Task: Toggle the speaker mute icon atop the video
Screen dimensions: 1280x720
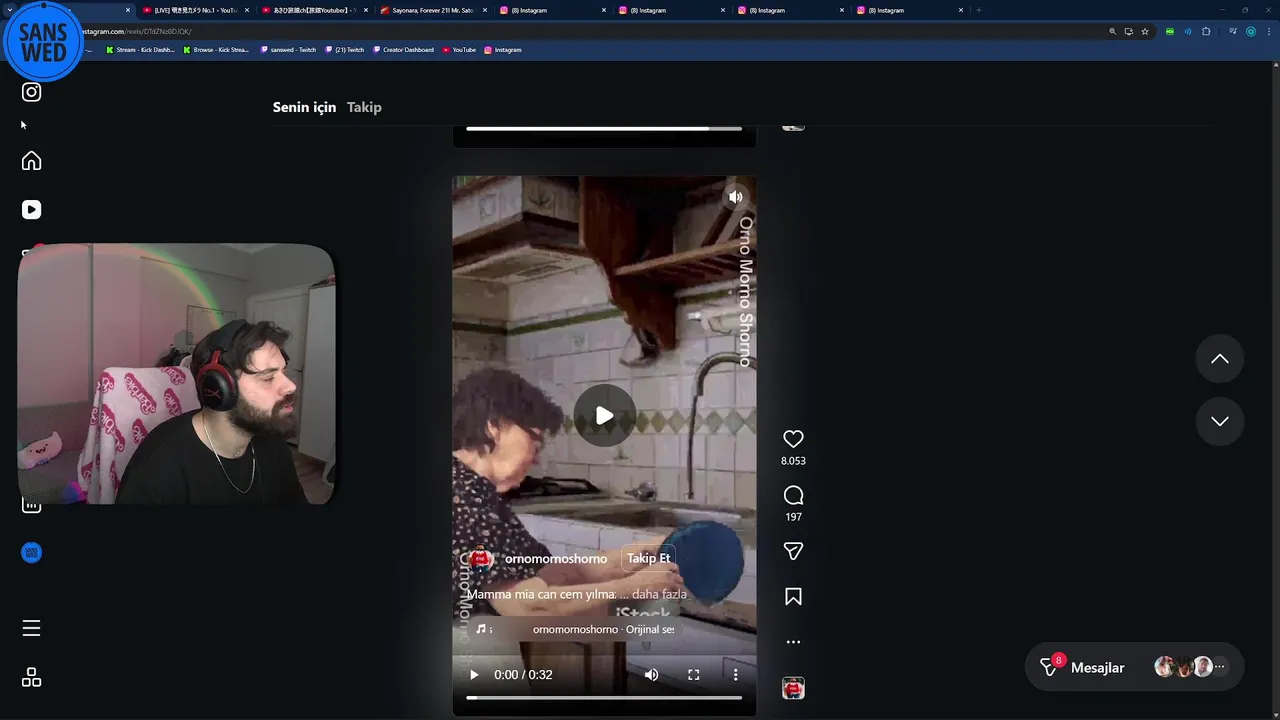Action: coord(735,197)
